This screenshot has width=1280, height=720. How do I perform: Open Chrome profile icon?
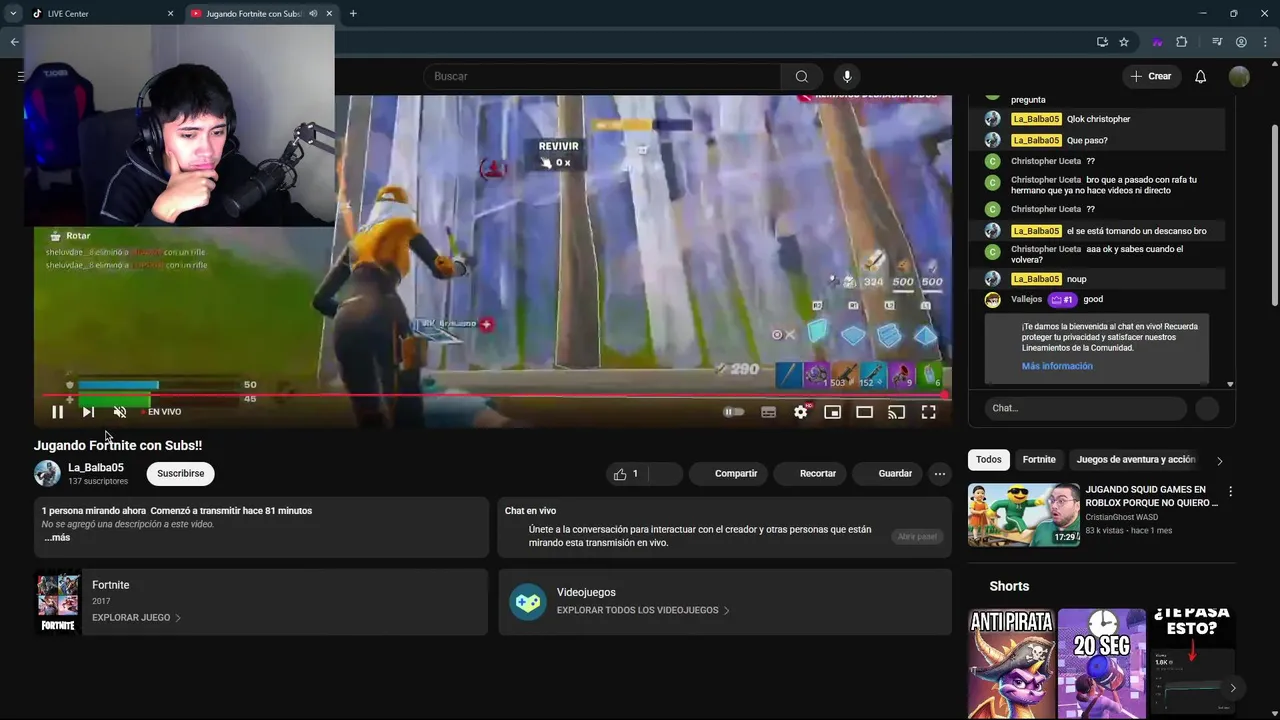tap(1241, 42)
